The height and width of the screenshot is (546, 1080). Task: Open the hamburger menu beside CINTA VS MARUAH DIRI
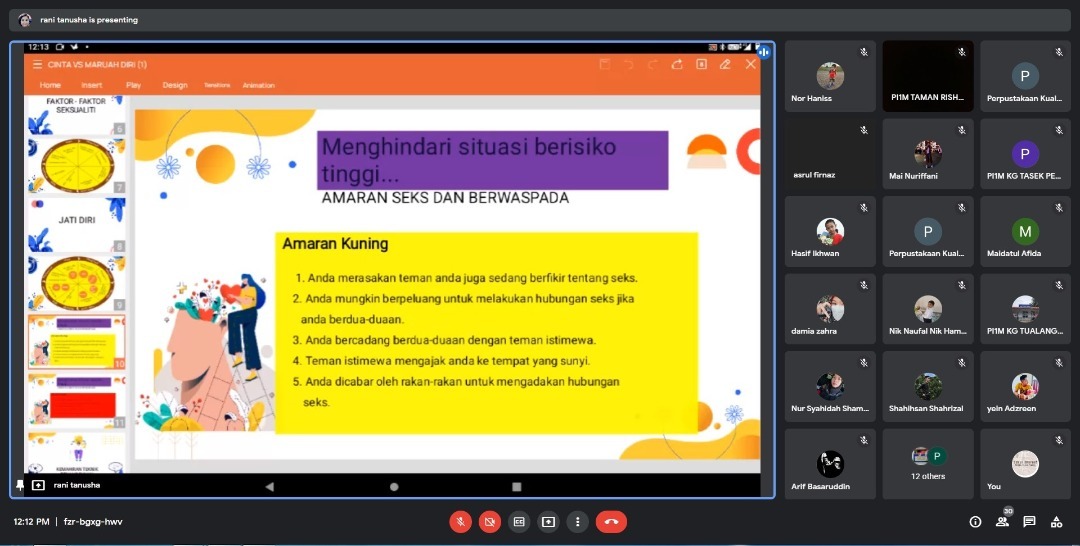coord(37,65)
